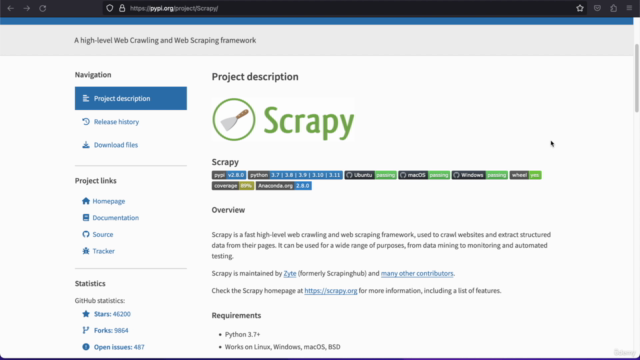The width and height of the screenshot is (640, 360).
Task: Bookmark this page with the star icon
Action: 580,8
